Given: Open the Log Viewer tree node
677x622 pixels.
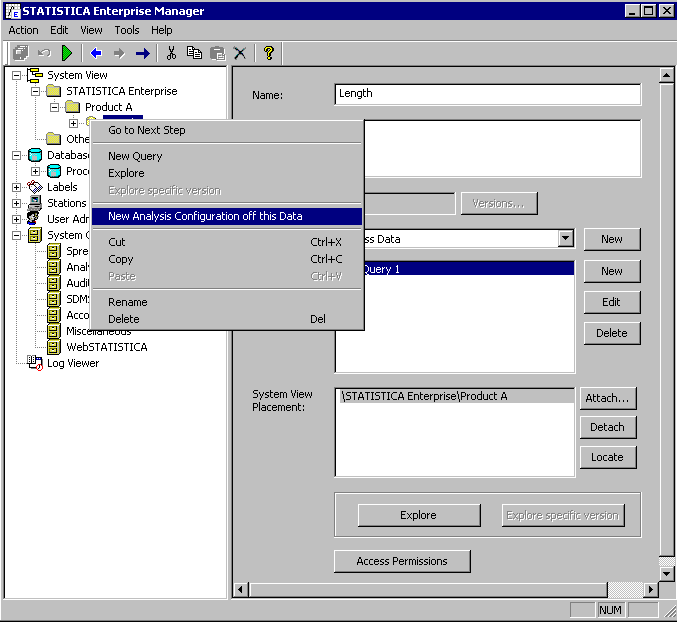Looking at the screenshot, I should coord(72,363).
